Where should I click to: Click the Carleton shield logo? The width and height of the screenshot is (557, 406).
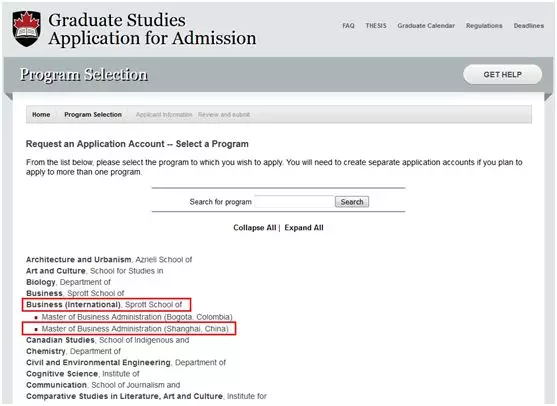pos(27,28)
